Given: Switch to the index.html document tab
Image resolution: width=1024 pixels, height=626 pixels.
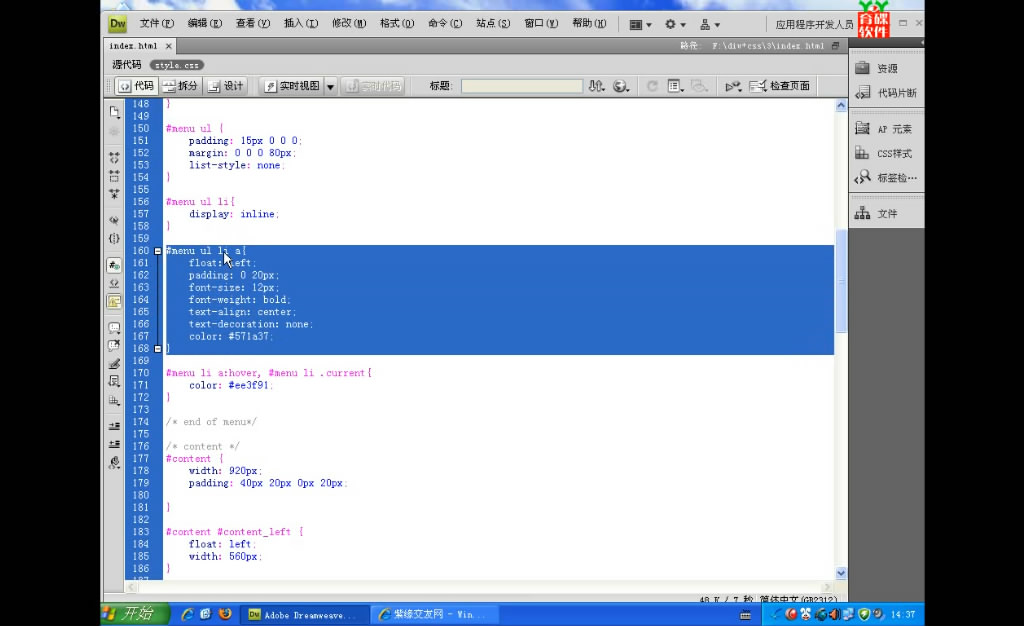Looking at the screenshot, I should [x=133, y=46].
